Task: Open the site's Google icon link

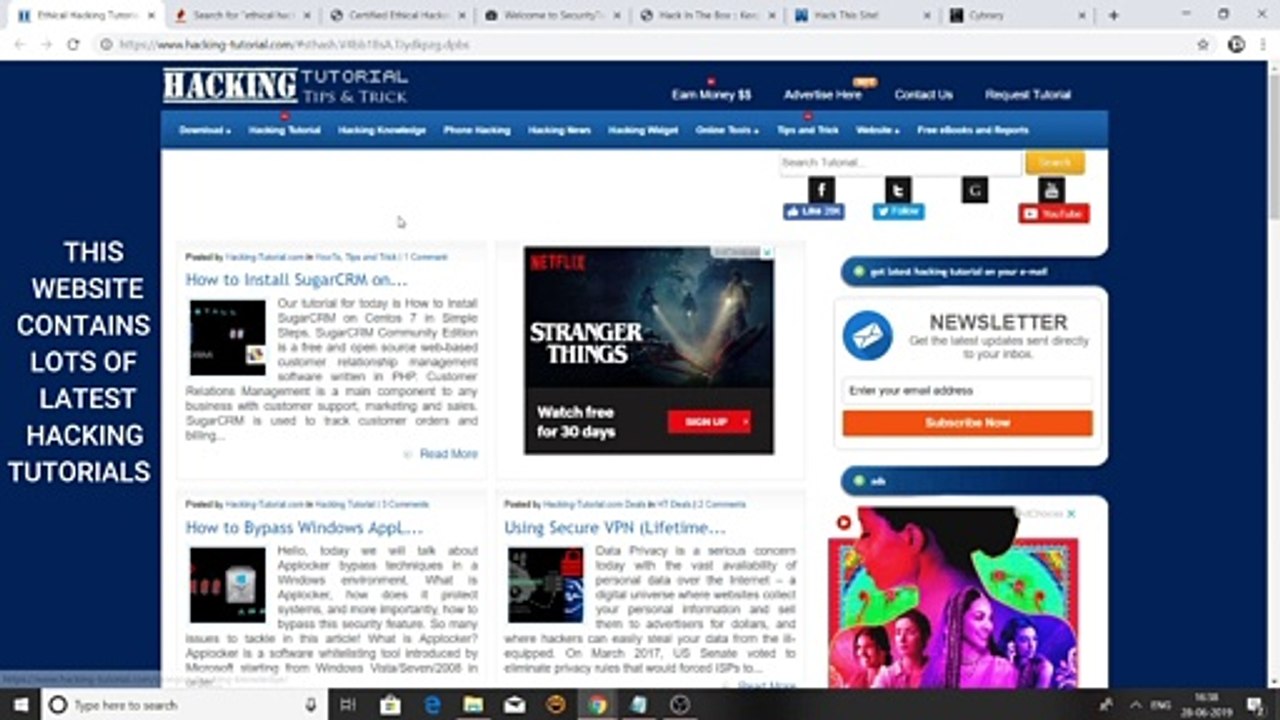Action: [x=975, y=189]
